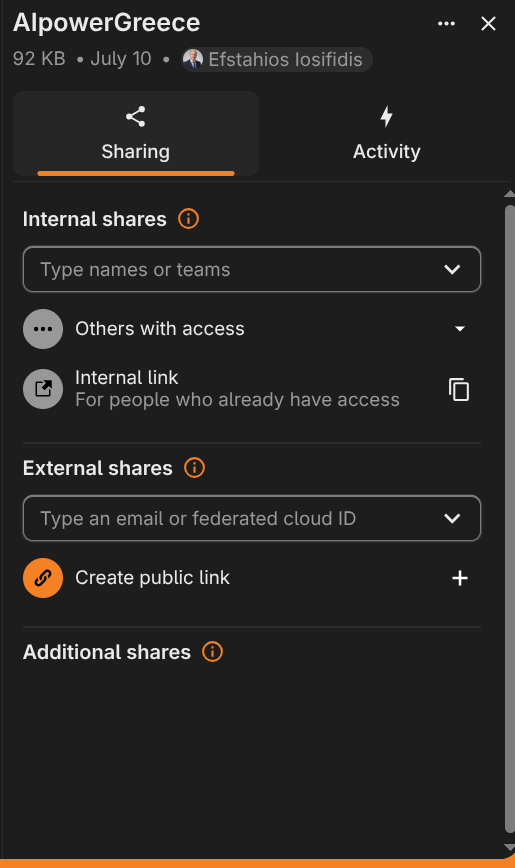Image resolution: width=515 pixels, height=868 pixels.
Task: Click the orange public link chain icon
Action: [x=43, y=578]
